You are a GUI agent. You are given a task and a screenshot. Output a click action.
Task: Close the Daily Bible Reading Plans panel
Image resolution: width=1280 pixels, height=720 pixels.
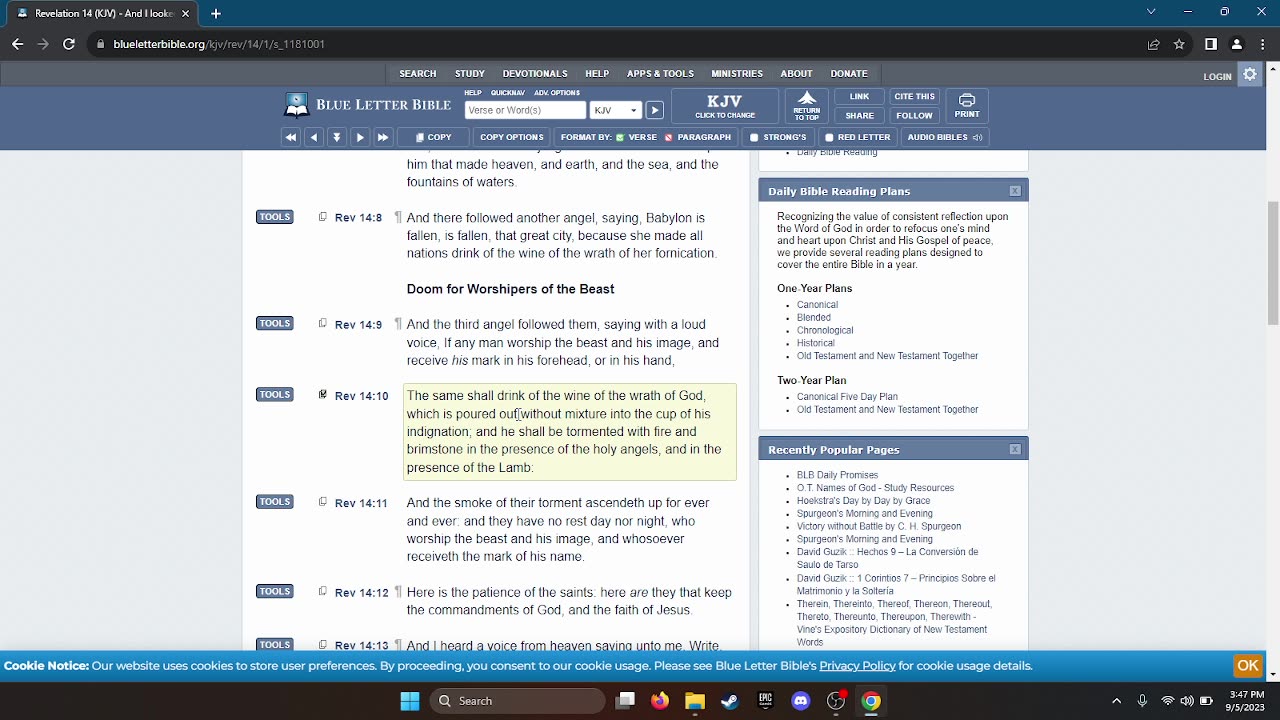pyautogui.click(x=1015, y=191)
